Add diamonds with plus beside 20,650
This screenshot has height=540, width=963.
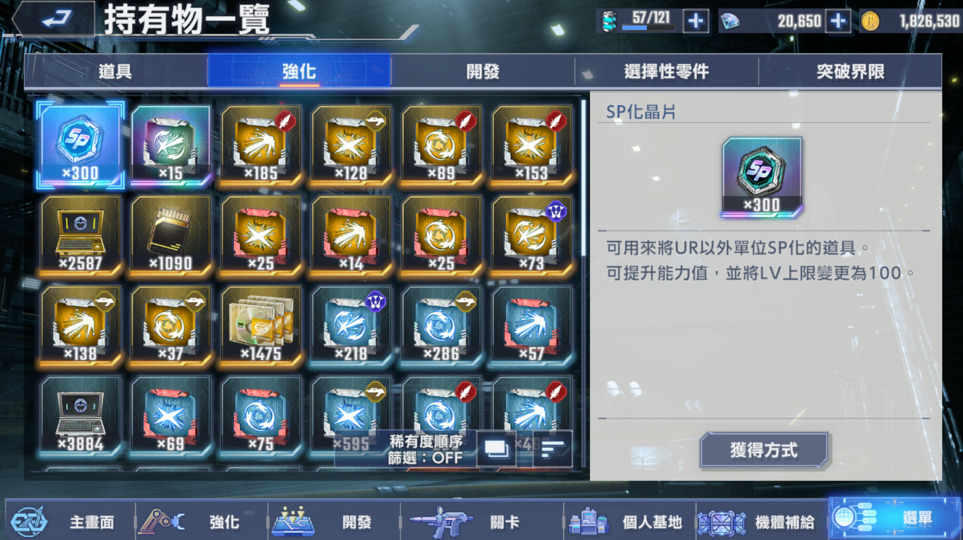point(838,21)
